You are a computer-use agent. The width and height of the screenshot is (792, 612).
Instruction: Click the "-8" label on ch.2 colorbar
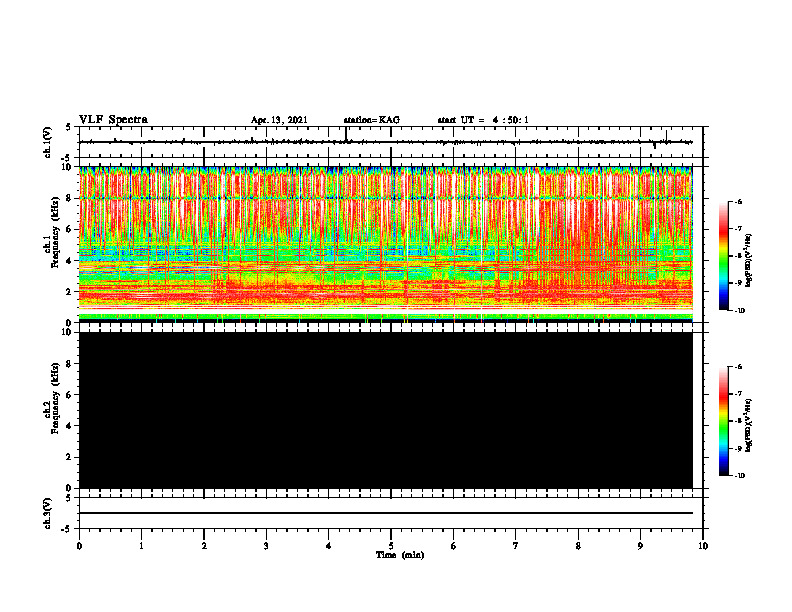738,421
